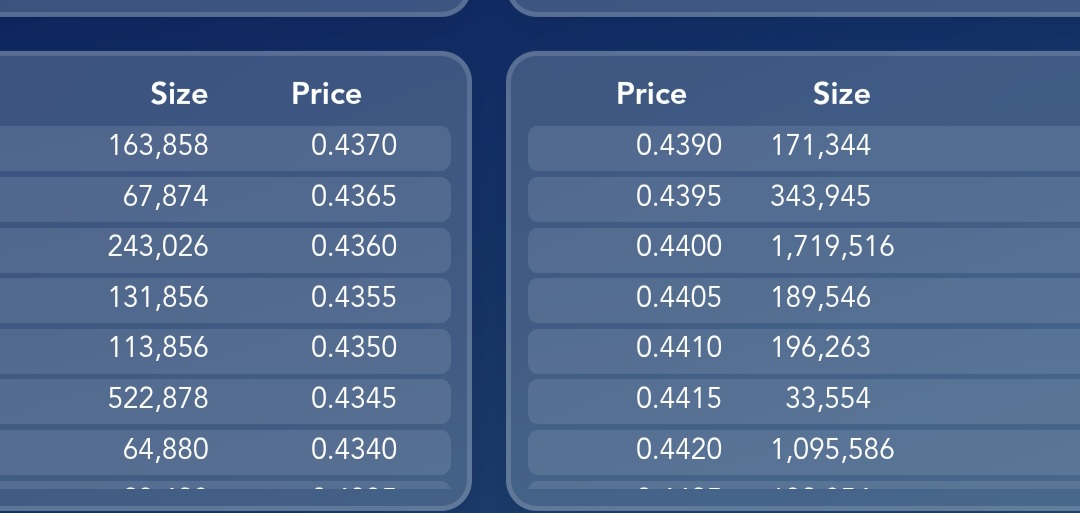1080x513 pixels.
Task: Click the bid-side Price column header
Action: tap(326, 94)
